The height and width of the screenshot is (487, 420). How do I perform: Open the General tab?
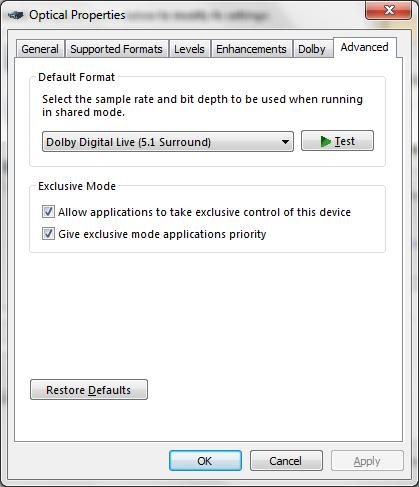click(x=40, y=49)
